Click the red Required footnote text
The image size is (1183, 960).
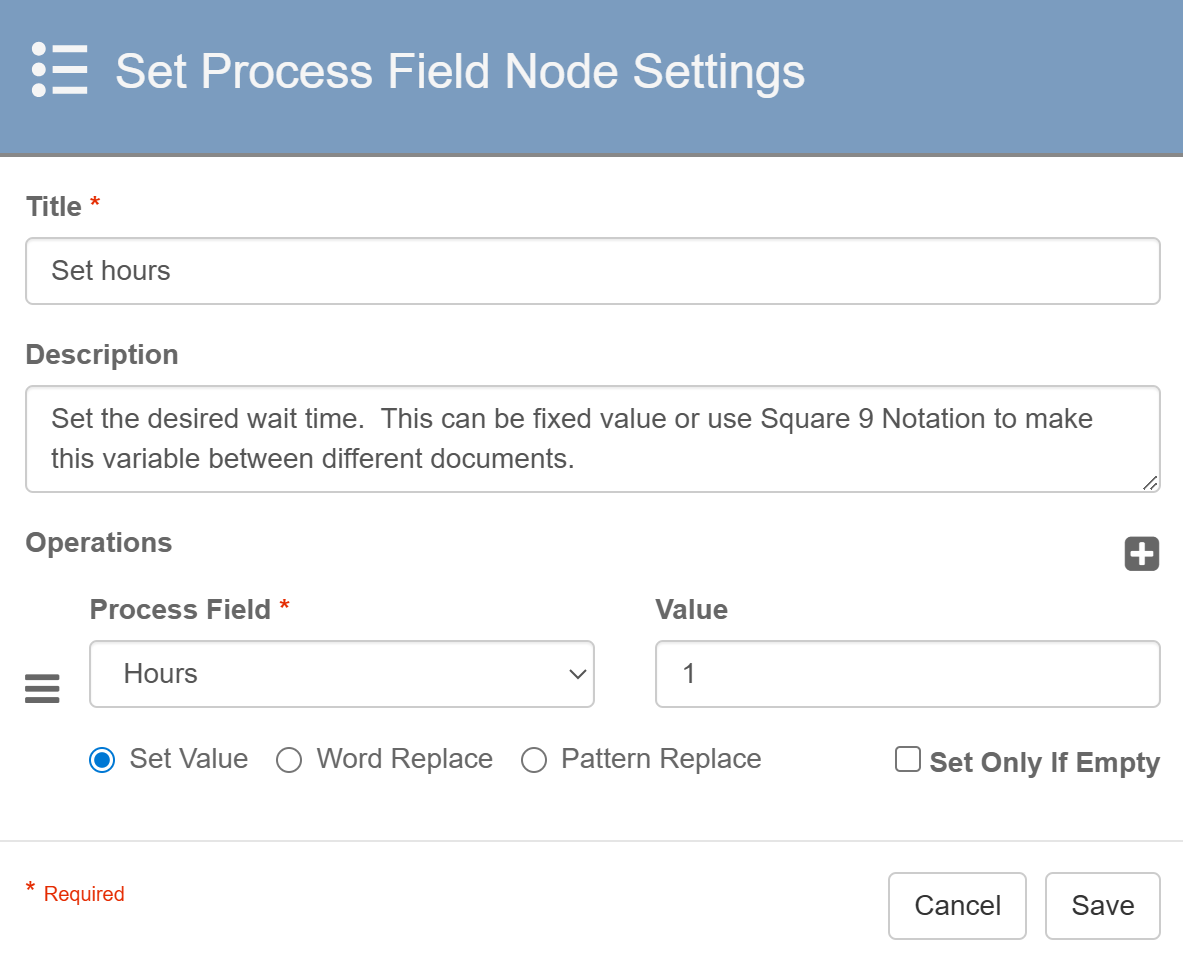point(84,894)
